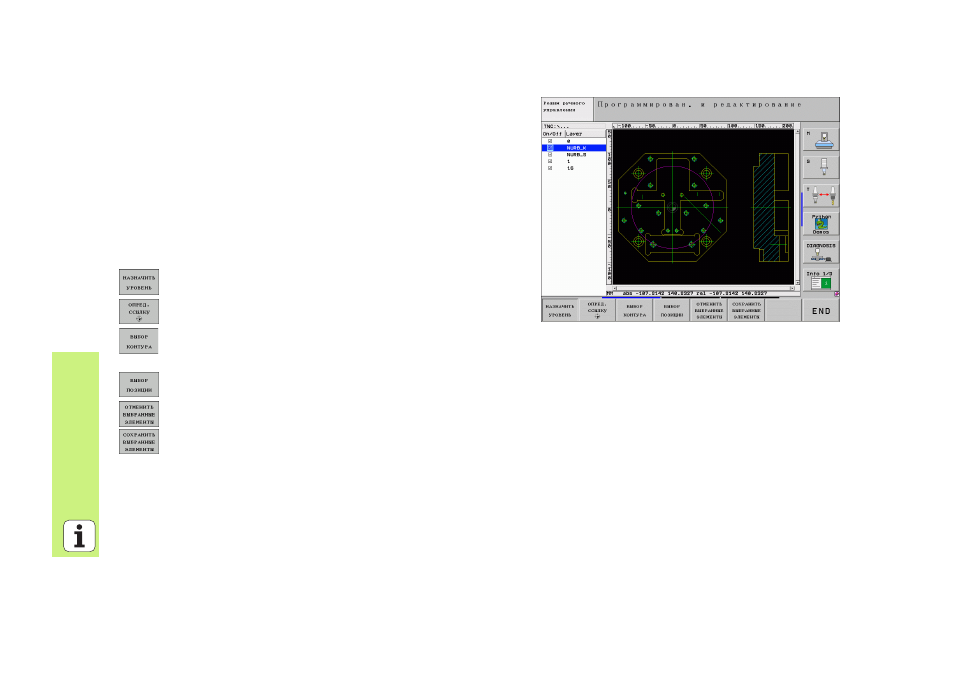
Task: Toggle the checkbox for layer 1
Action: click(550, 161)
